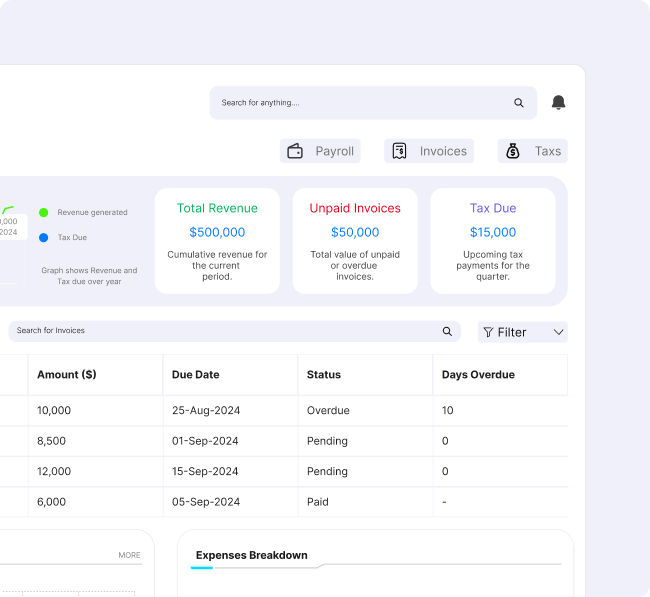Image resolution: width=650 pixels, height=597 pixels.
Task: Open the Expenses Breakdown tab
Action: (x=251, y=555)
